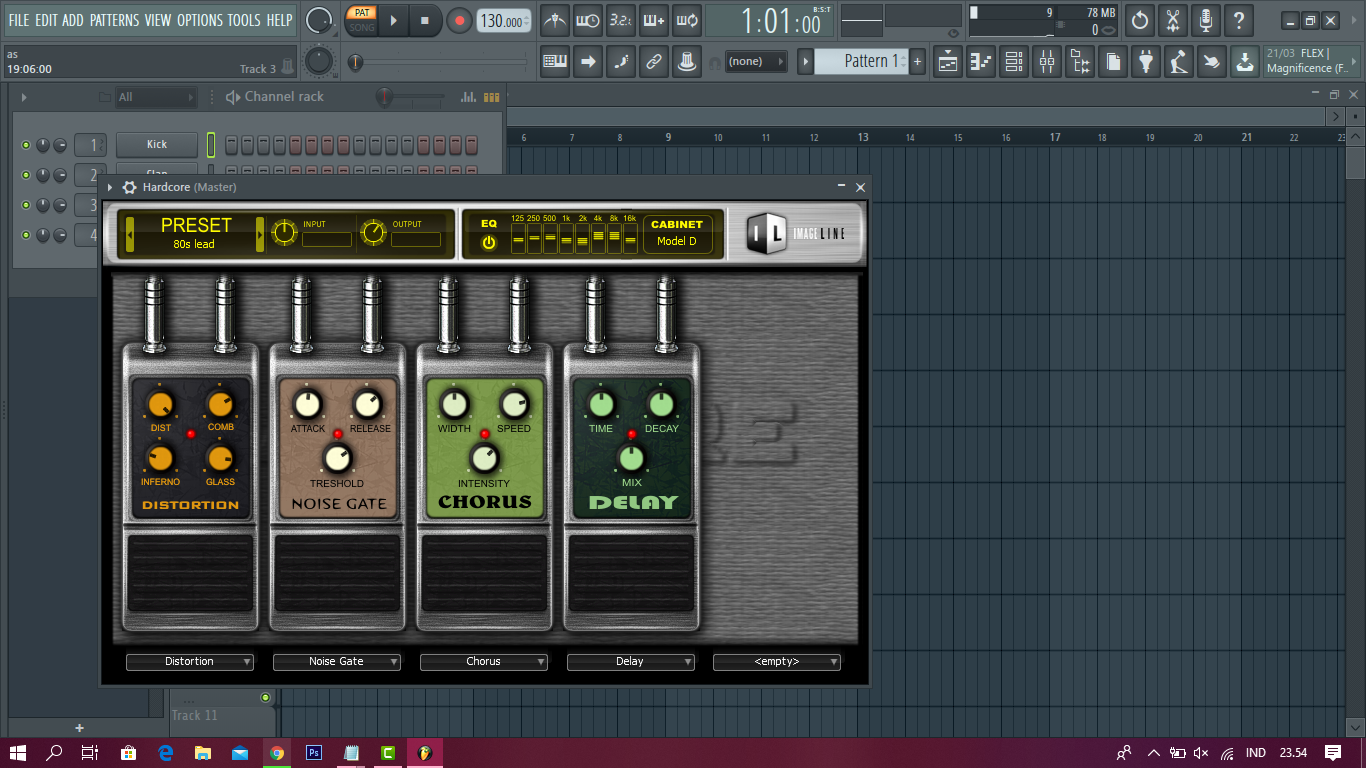This screenshot has width=1366, height=768.
Task: Click the save-to-disk download arrow icon
Action: point(1243,62)
